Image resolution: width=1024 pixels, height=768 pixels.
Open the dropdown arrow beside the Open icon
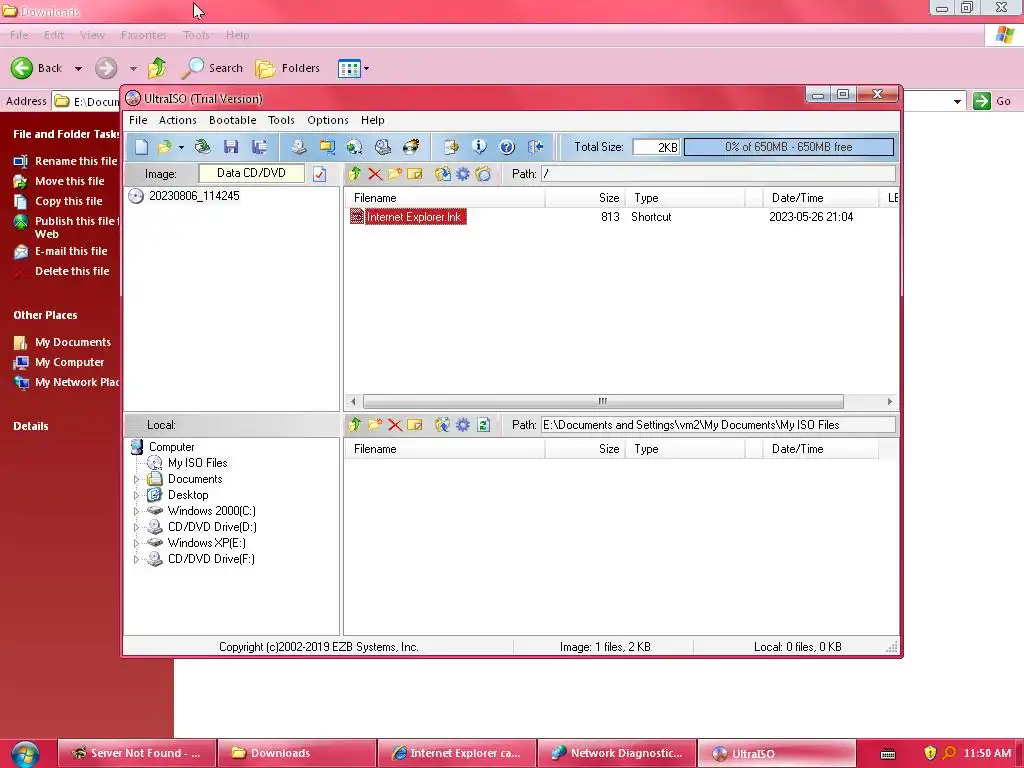[x=181, y=147]
